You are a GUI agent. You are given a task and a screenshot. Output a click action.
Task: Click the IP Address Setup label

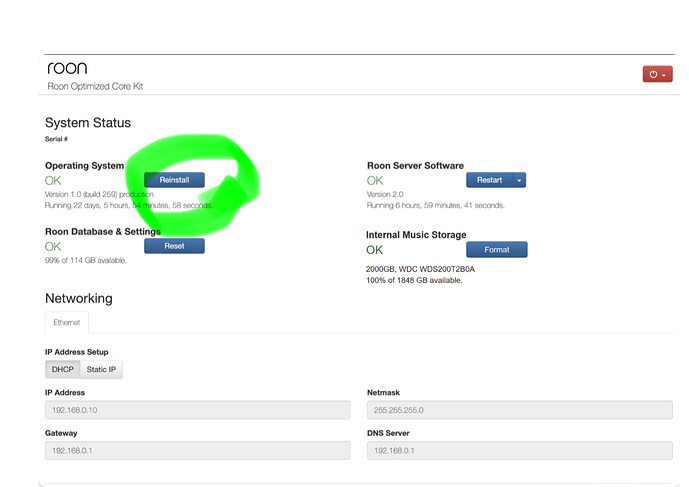pos(76,352)
